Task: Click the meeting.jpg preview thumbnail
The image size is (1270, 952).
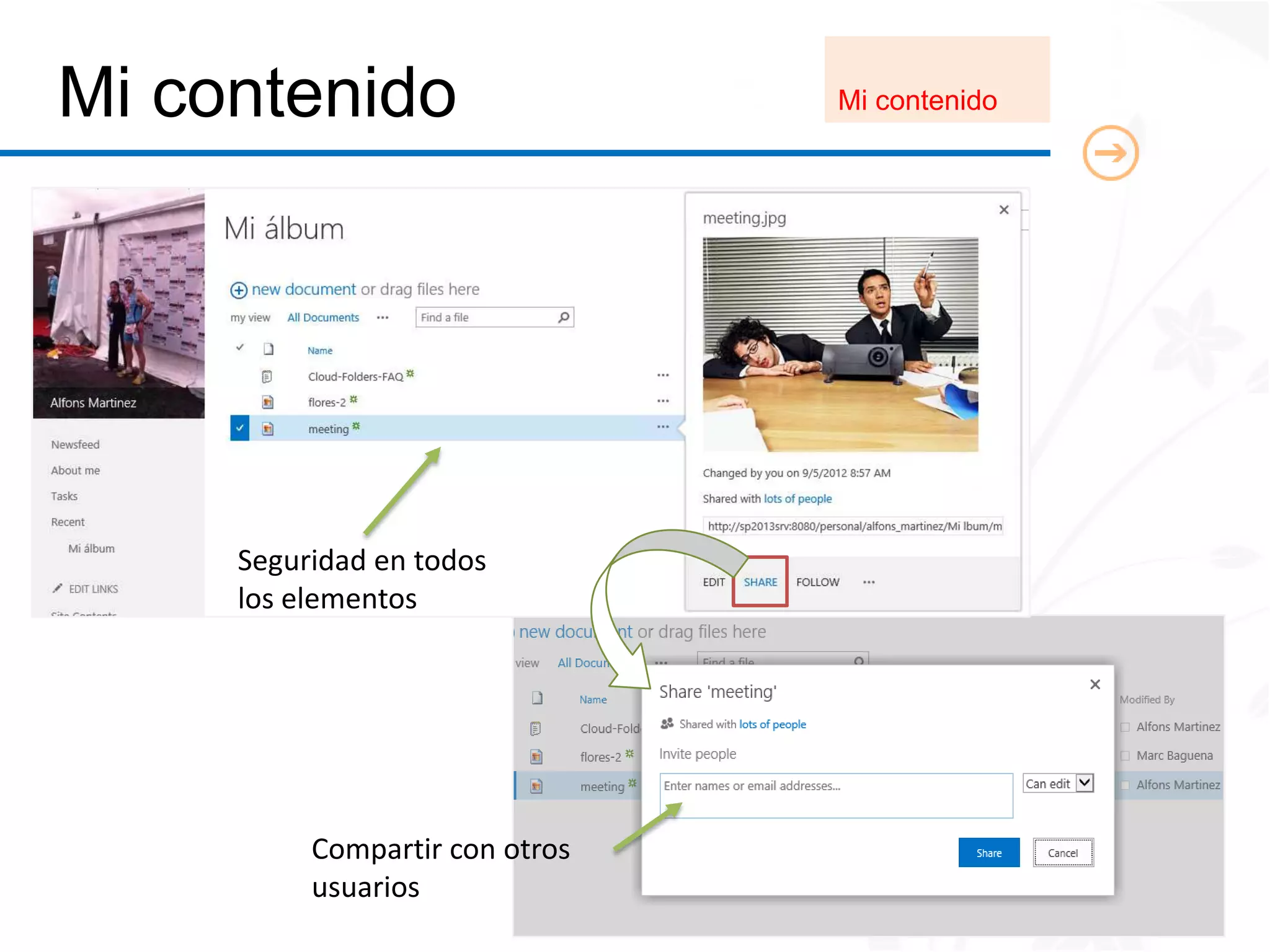Action: click(x=840, y=345)
